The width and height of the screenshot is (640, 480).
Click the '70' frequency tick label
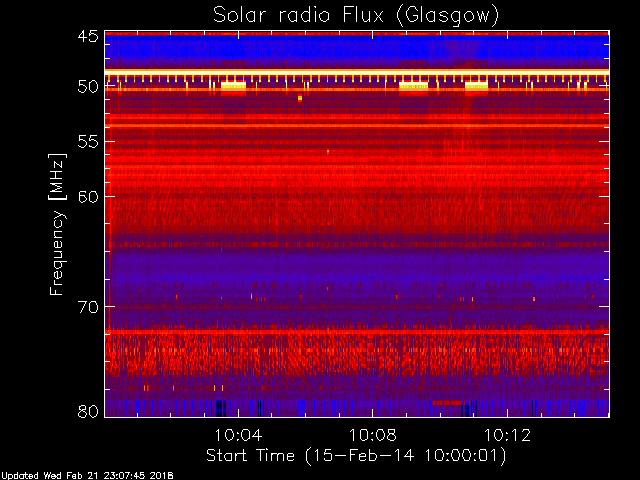pos(88,307)
